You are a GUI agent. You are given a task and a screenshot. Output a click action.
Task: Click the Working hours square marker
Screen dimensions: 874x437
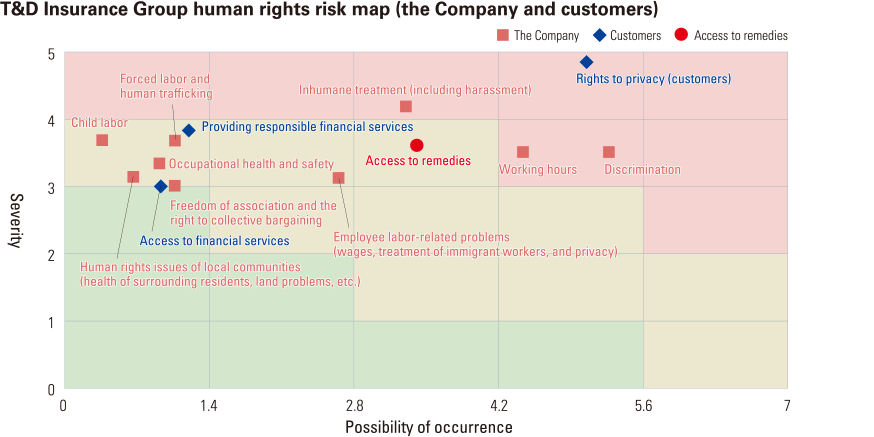click(x=523, y=152)
